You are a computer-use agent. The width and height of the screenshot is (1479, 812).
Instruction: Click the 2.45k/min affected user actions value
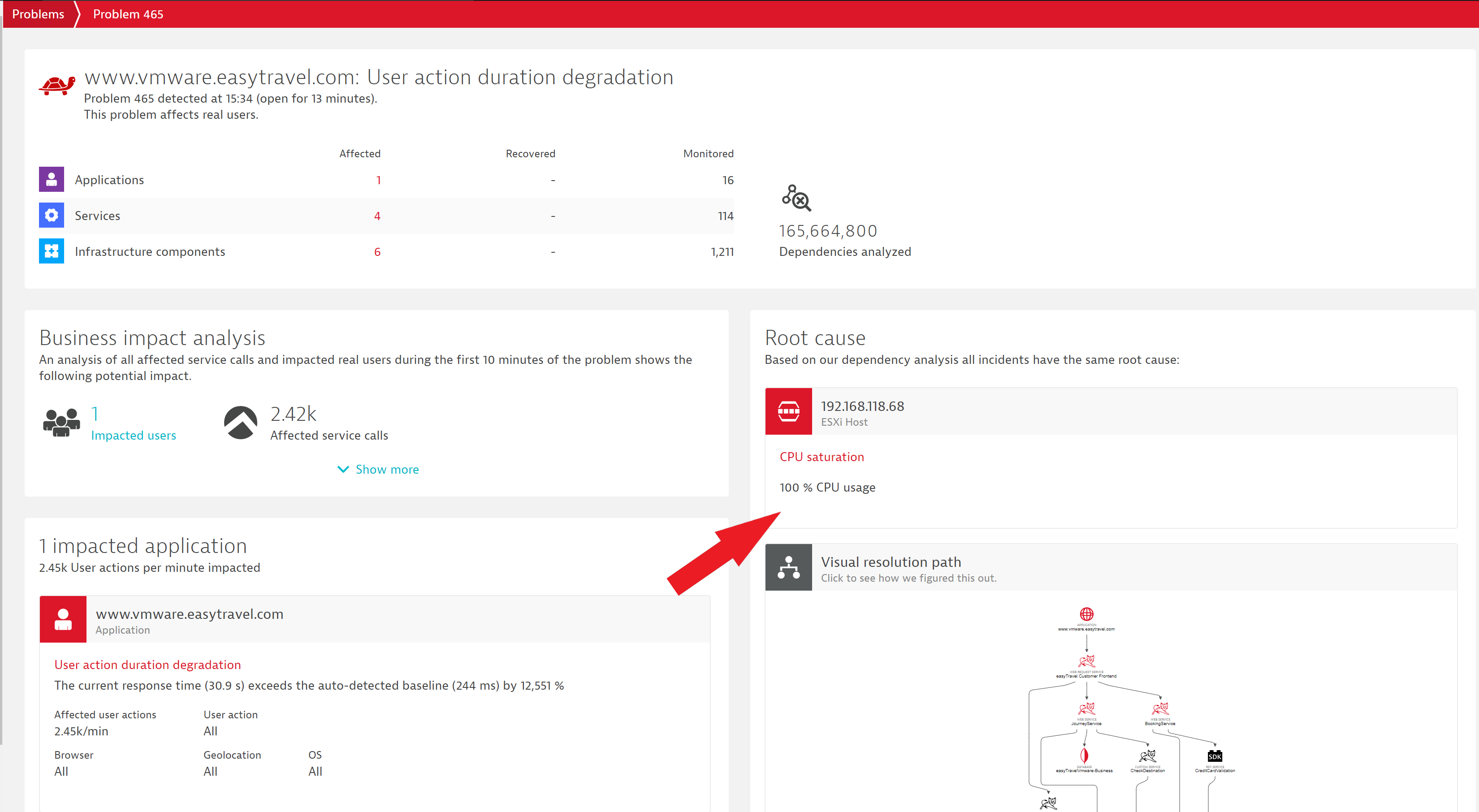click(x=81, y=731)
